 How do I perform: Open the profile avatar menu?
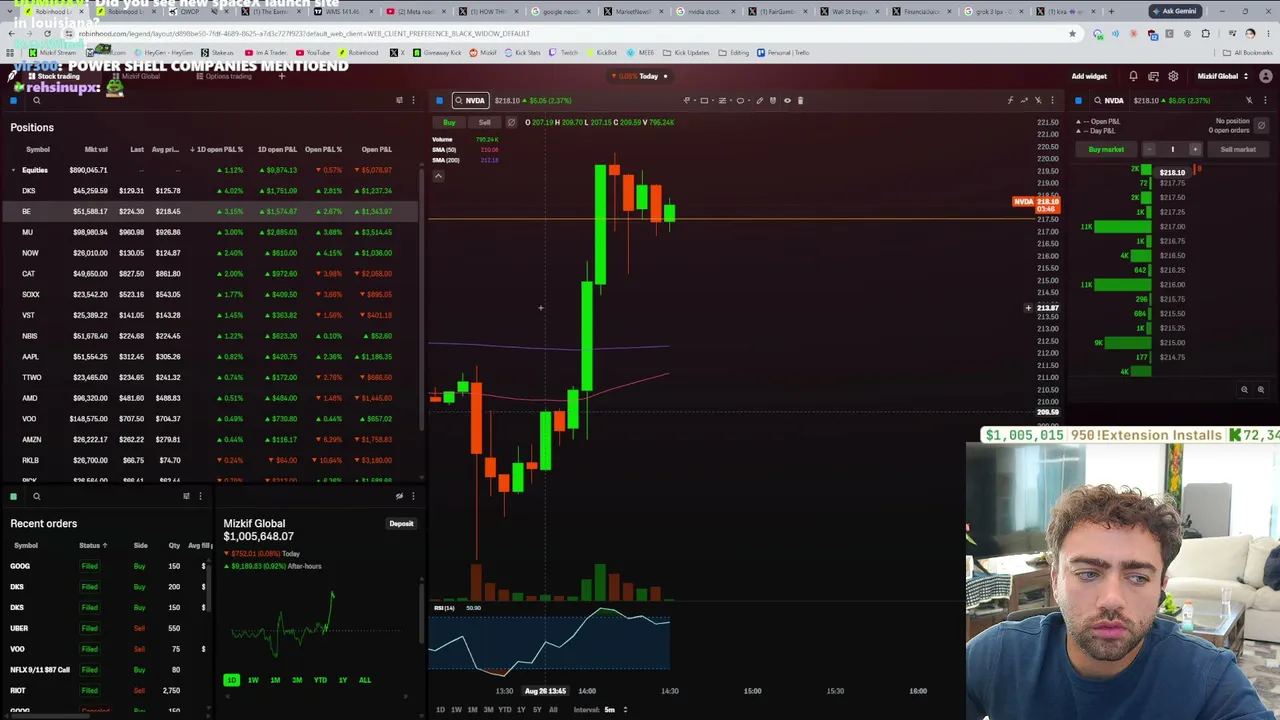point(1264,76)
